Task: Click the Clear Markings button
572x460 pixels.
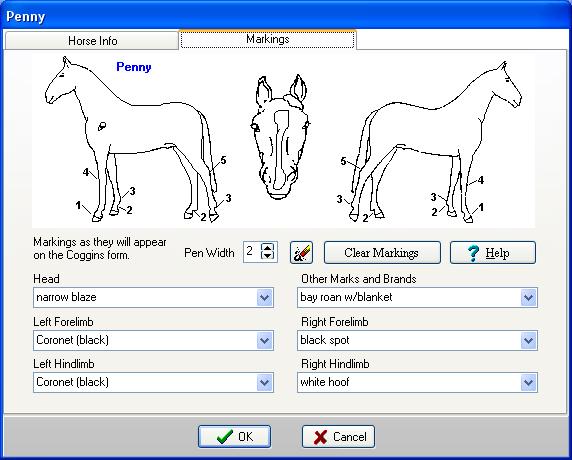Action: (382, 252)
